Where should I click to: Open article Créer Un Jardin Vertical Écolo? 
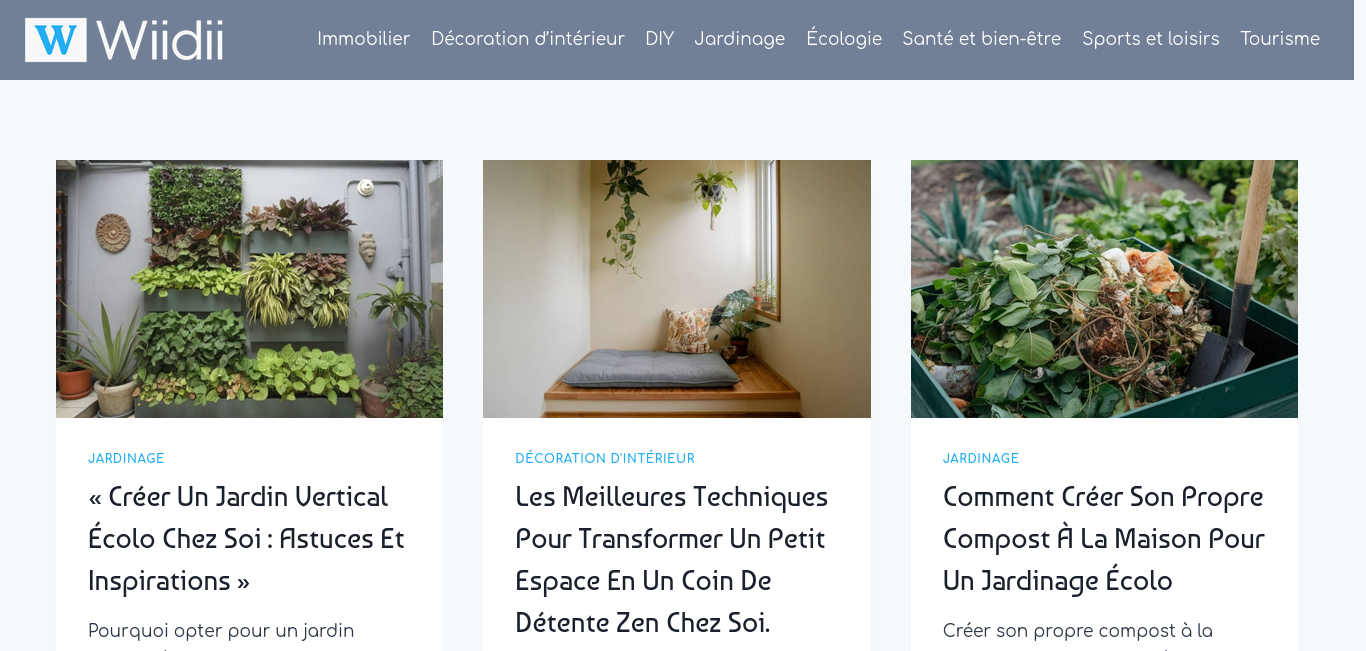pos(246,539)
